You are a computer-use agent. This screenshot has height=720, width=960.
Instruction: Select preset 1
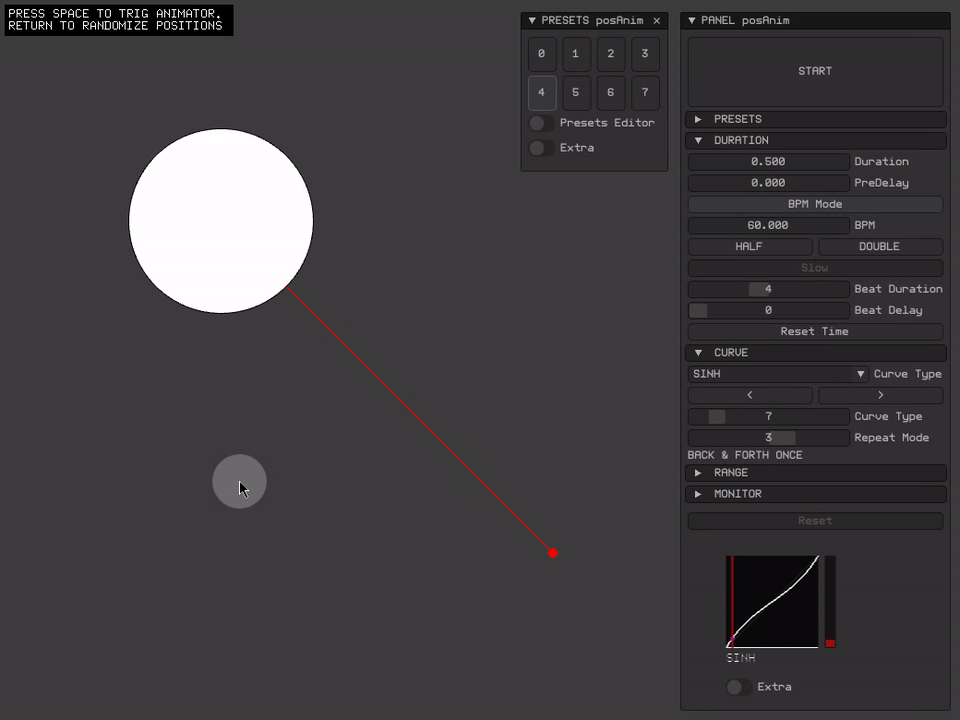click(576, 54)
